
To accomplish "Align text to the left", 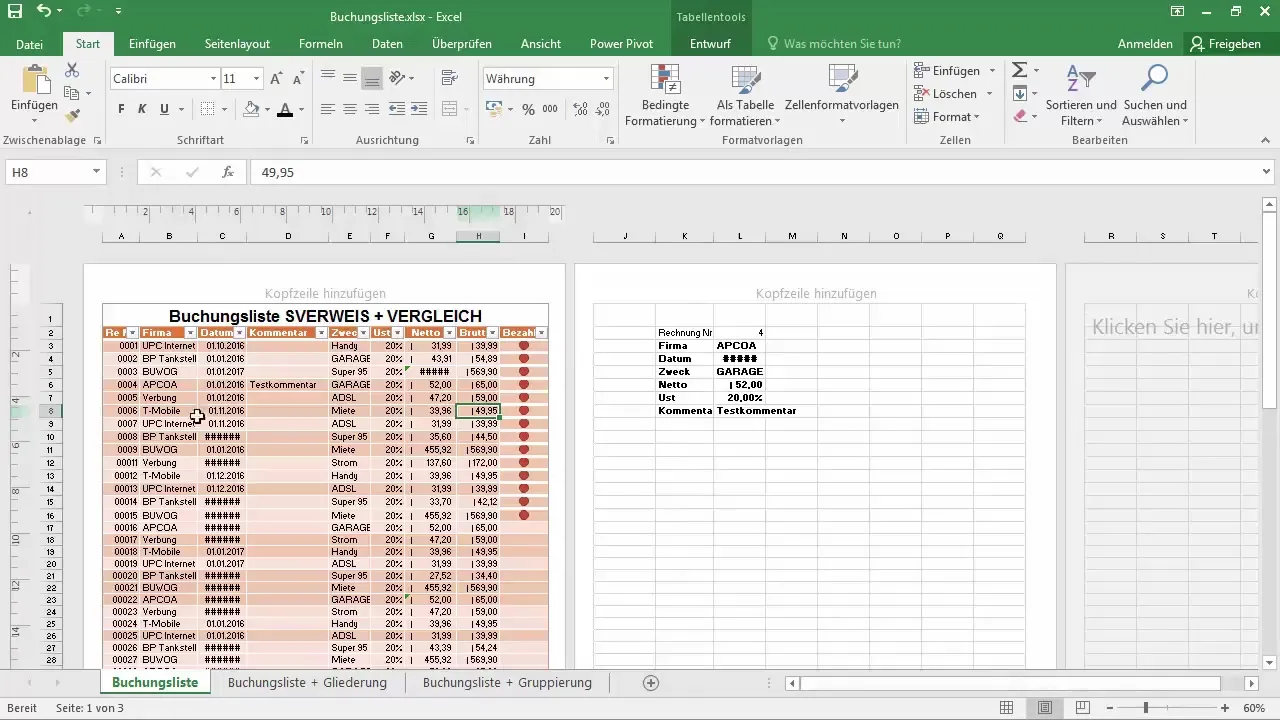I will 327,109.
